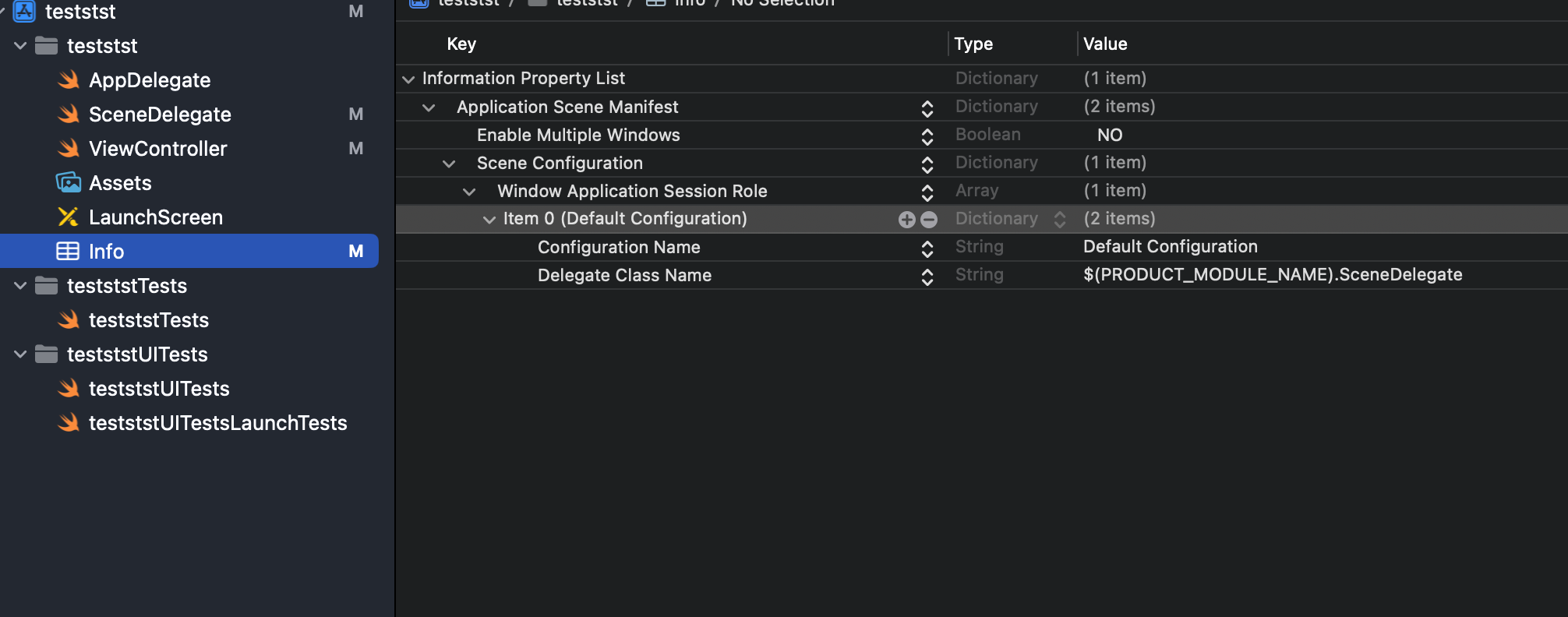Select the testststUITests Swift file
Viewport: 1568px width, 617px height.
coord(159,388)
